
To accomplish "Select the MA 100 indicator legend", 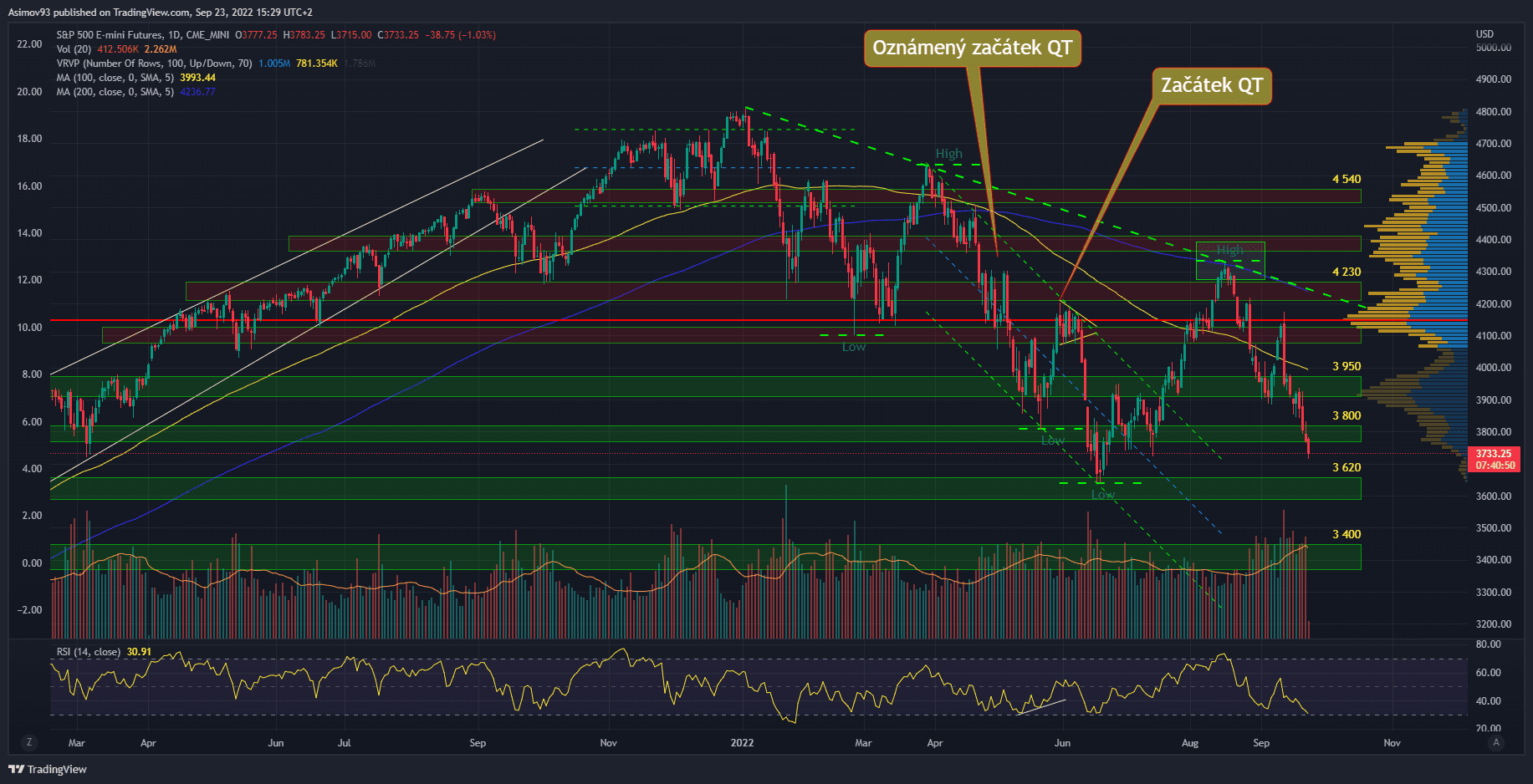I will pyautogui.click(x=115, y=78).
